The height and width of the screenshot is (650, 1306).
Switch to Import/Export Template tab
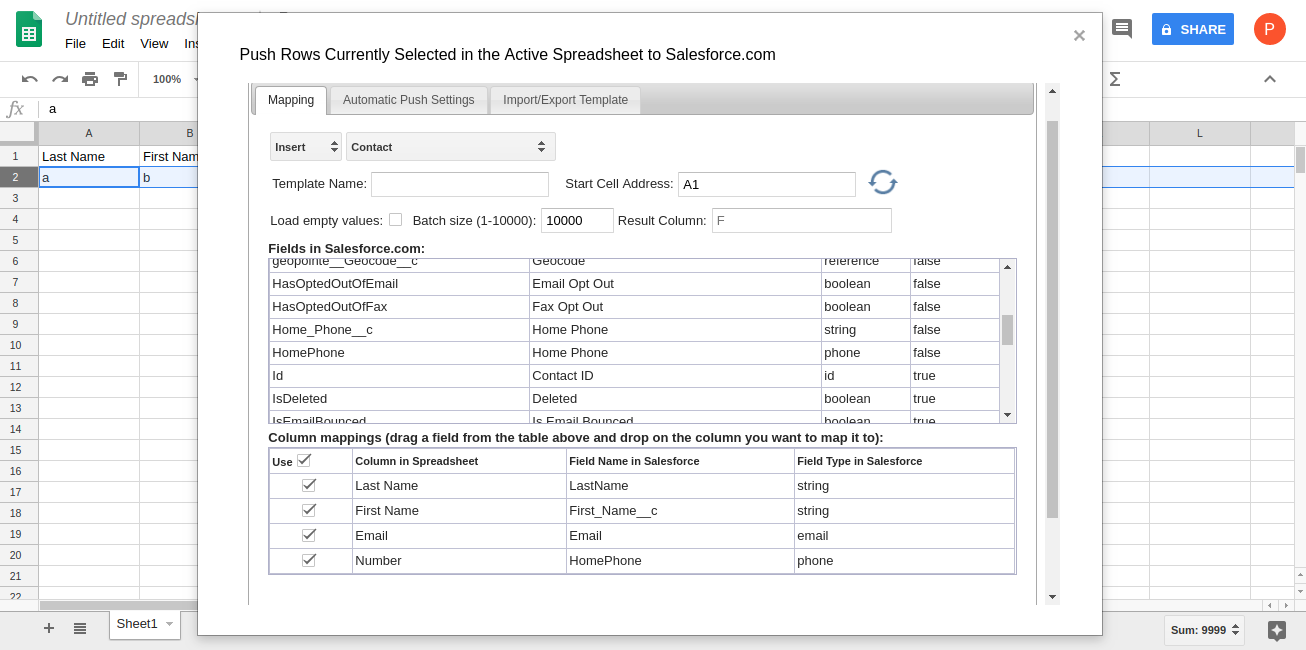565,100
